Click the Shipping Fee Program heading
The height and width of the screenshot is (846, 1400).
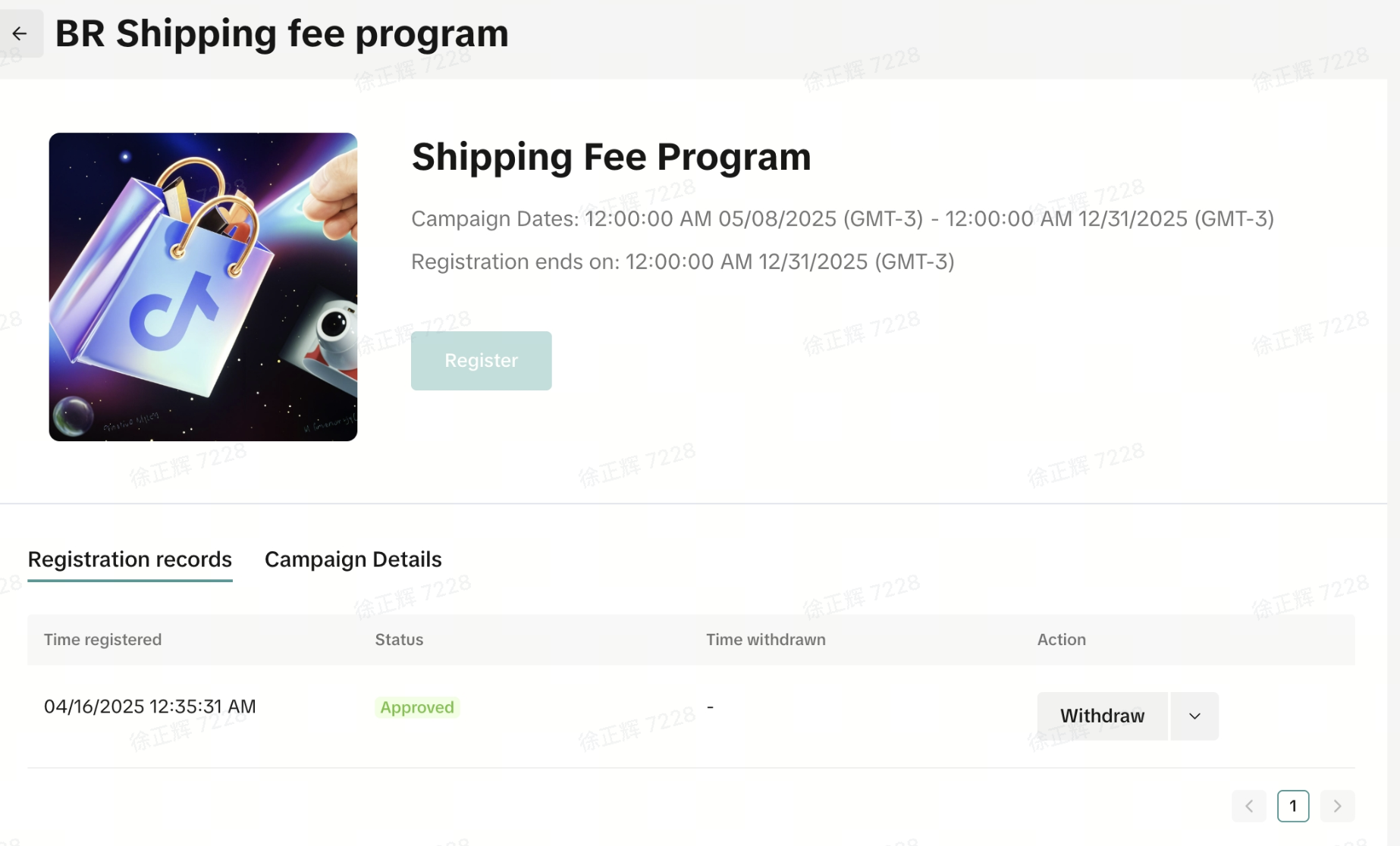[x=611, y=157]
